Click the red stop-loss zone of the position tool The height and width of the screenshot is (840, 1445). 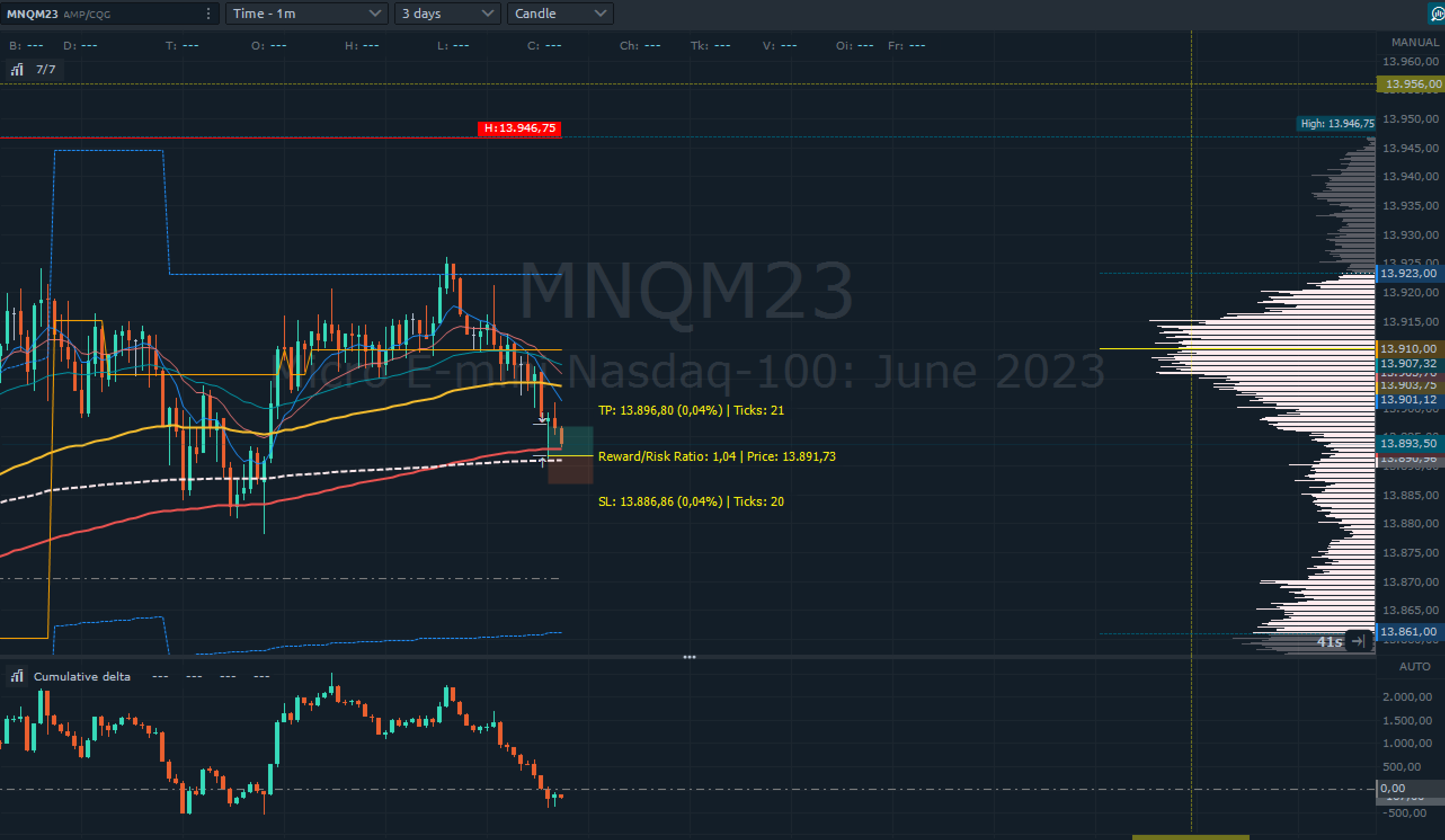click(571, 470)
